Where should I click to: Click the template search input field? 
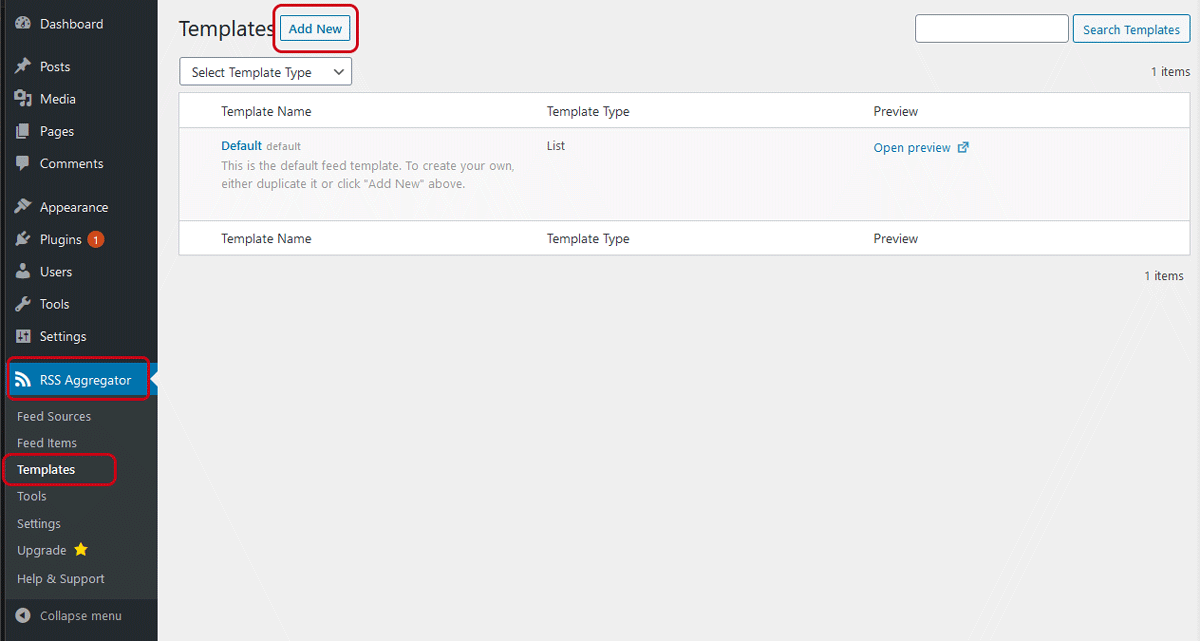coord(991,29)
